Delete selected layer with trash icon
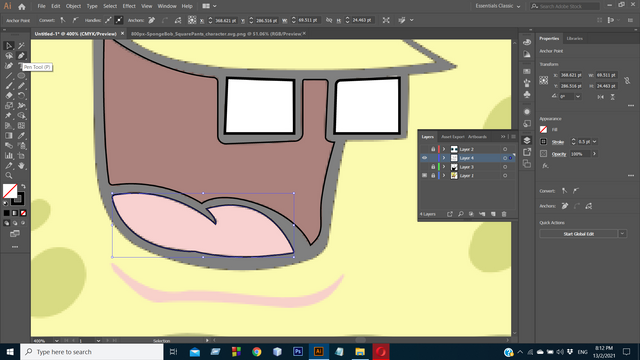 click(x=504, y=214)
